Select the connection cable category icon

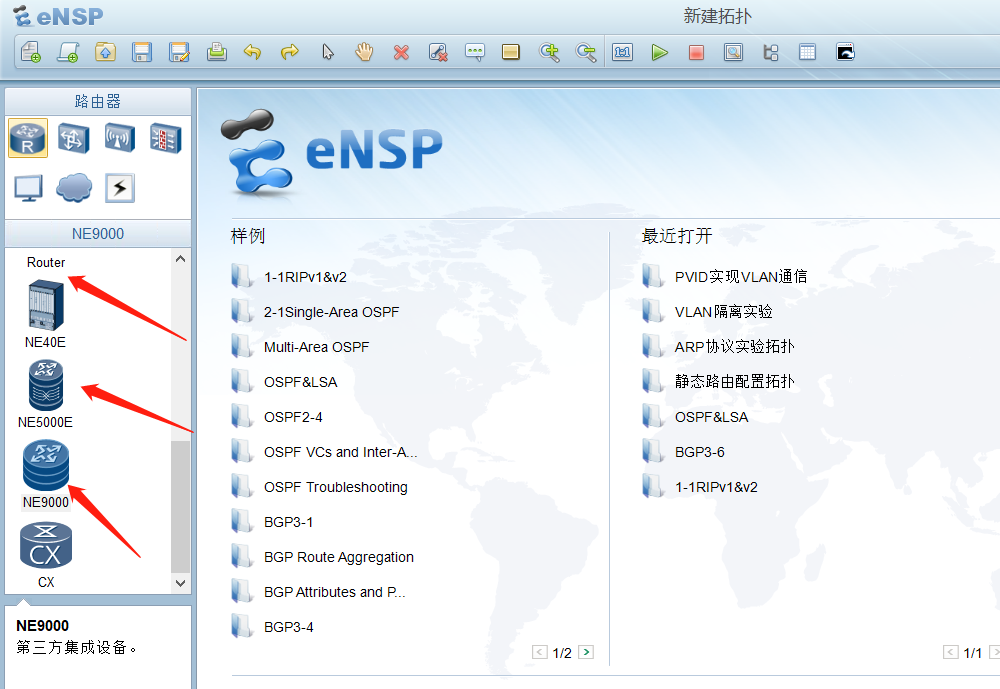pos(120,188)
